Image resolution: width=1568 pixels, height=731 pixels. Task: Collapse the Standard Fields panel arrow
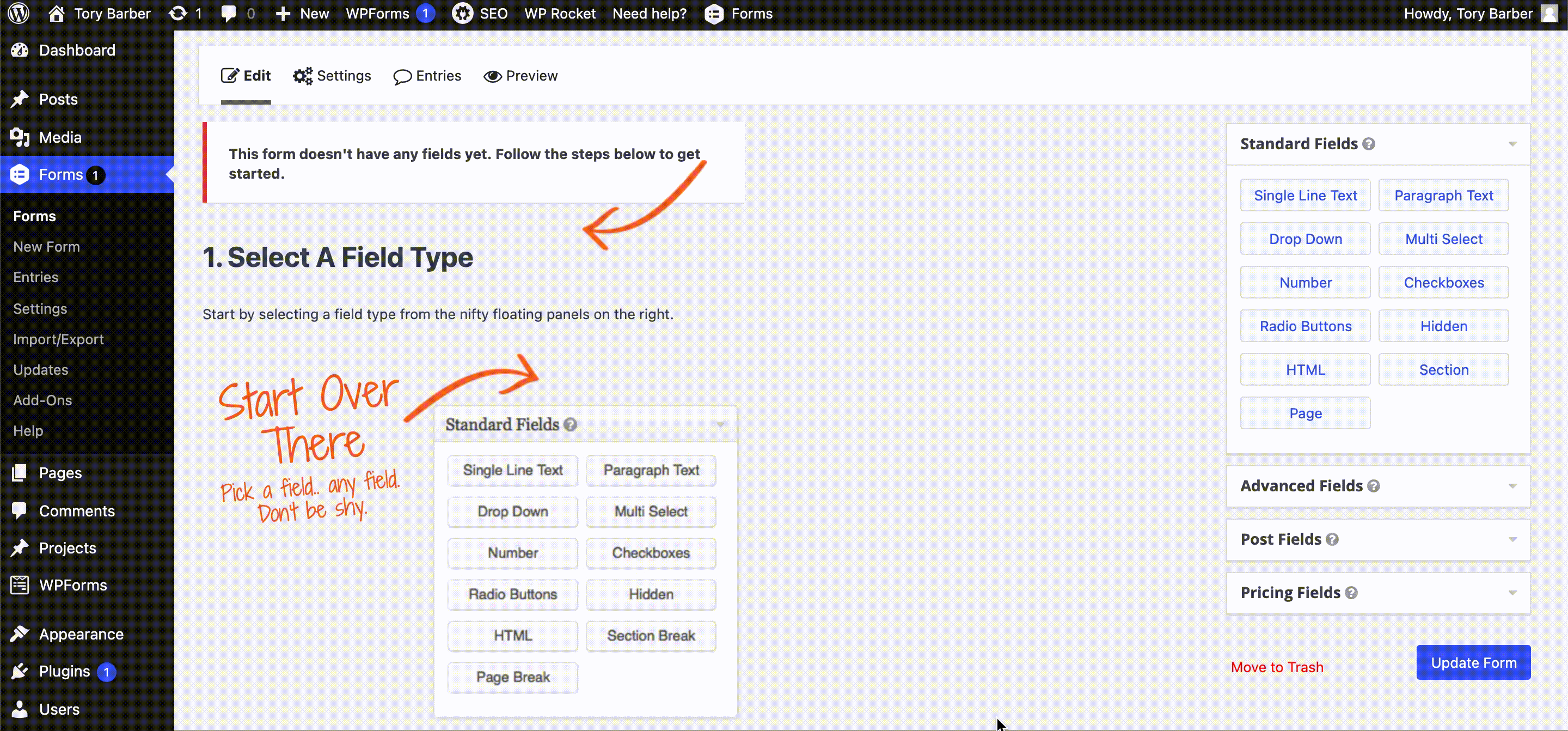(1512, 144)
